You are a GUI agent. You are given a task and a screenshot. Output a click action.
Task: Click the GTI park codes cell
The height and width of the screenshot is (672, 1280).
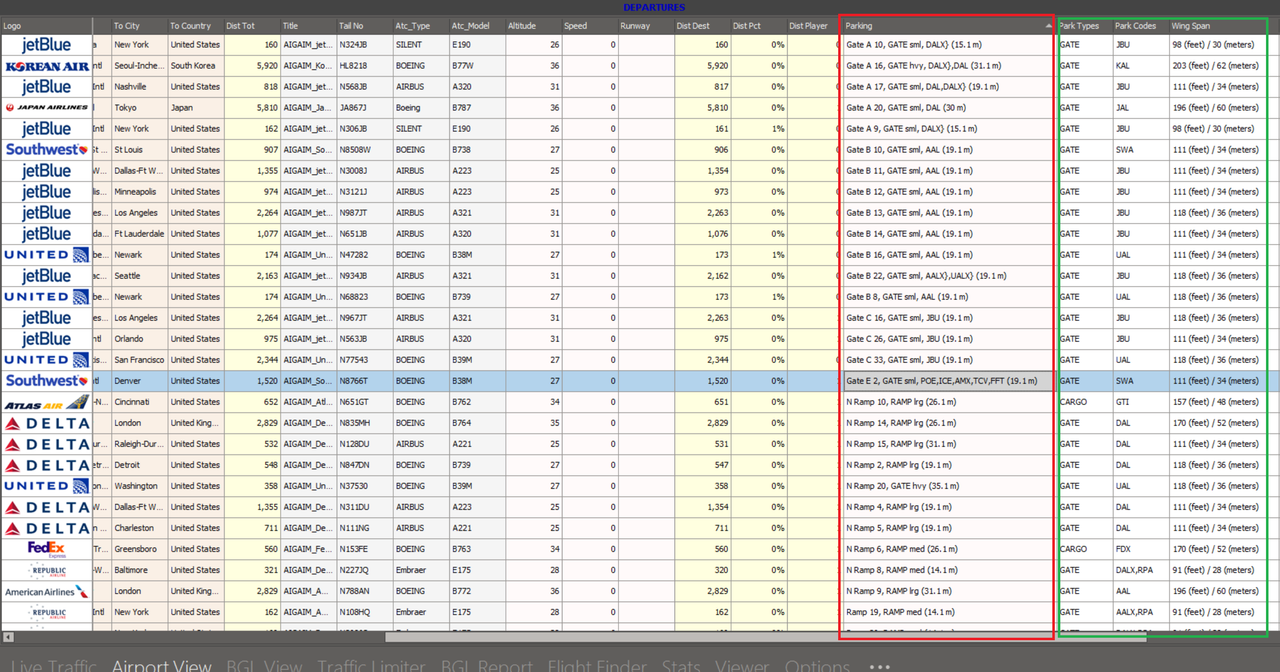pos(1140,402)
